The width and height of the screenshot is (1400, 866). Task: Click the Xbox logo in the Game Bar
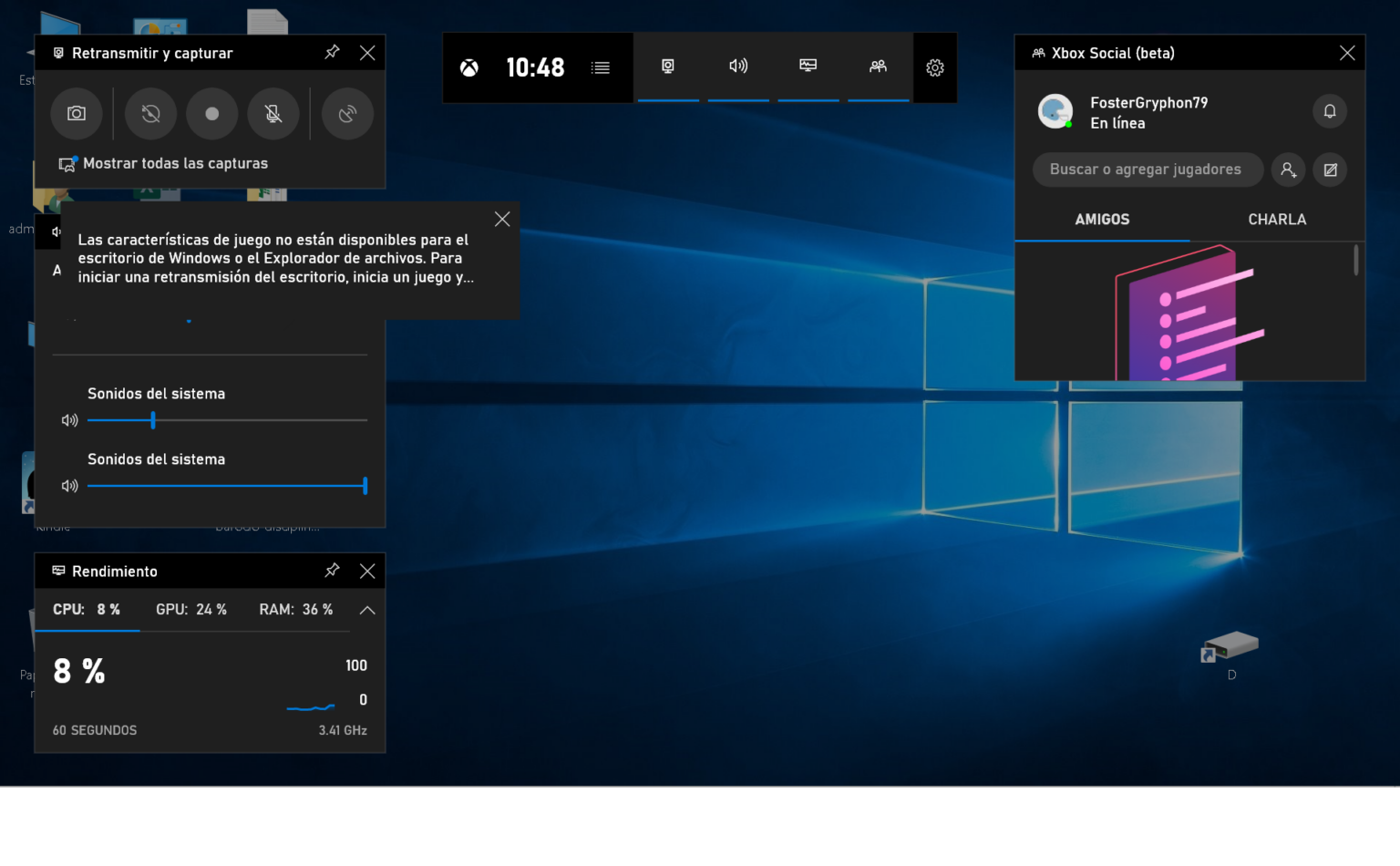pos(469,67)
